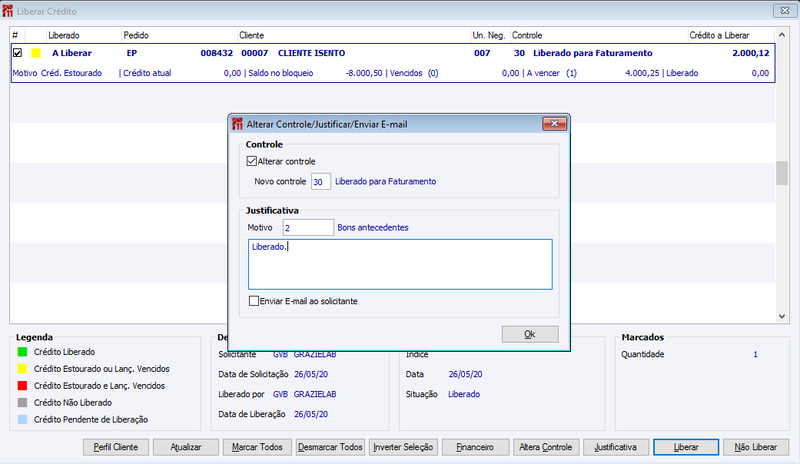This screenshot has height=464, width=800.
Task: Click the red legend swatch for Crédito Estourado e Lanç. Vencidos
Action: pyautogui.click(x=22, y=385)
